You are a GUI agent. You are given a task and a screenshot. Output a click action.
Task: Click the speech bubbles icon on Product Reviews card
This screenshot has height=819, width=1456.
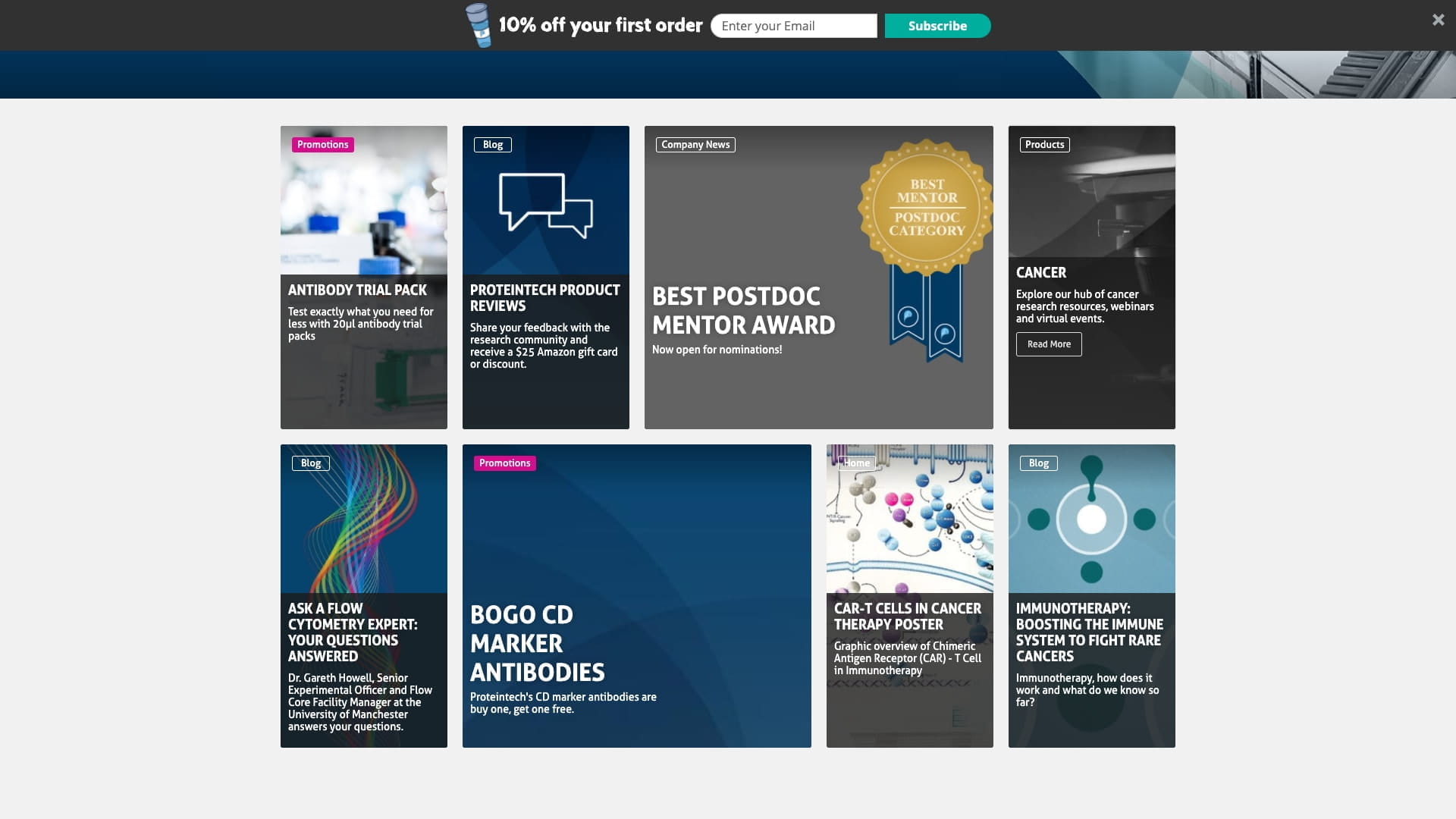(x=545, y=205)
